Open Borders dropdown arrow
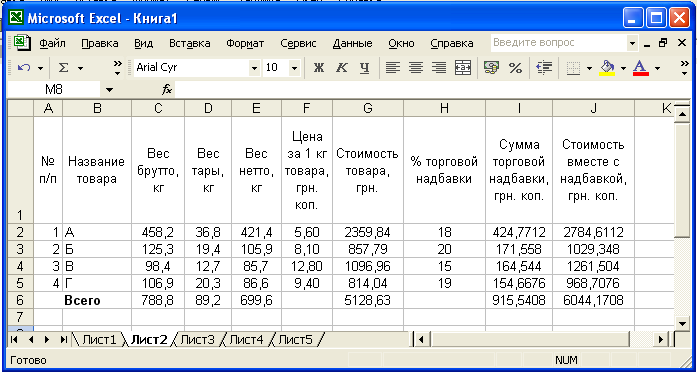The height and width of the screenshot is (372, 697). tap(589, 69)
